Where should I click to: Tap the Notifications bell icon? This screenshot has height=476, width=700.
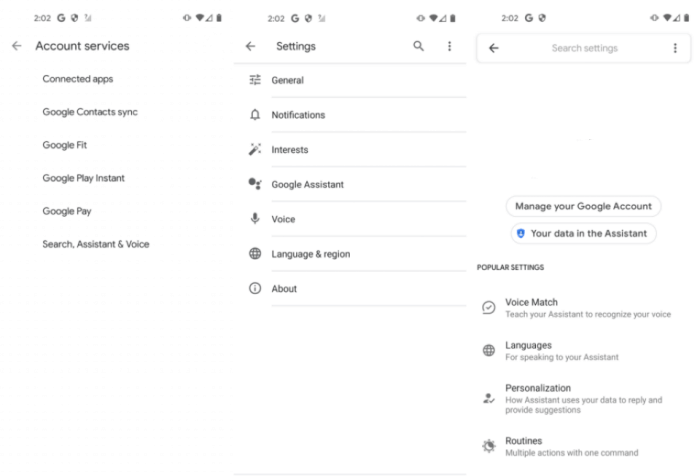coord(255,115)
